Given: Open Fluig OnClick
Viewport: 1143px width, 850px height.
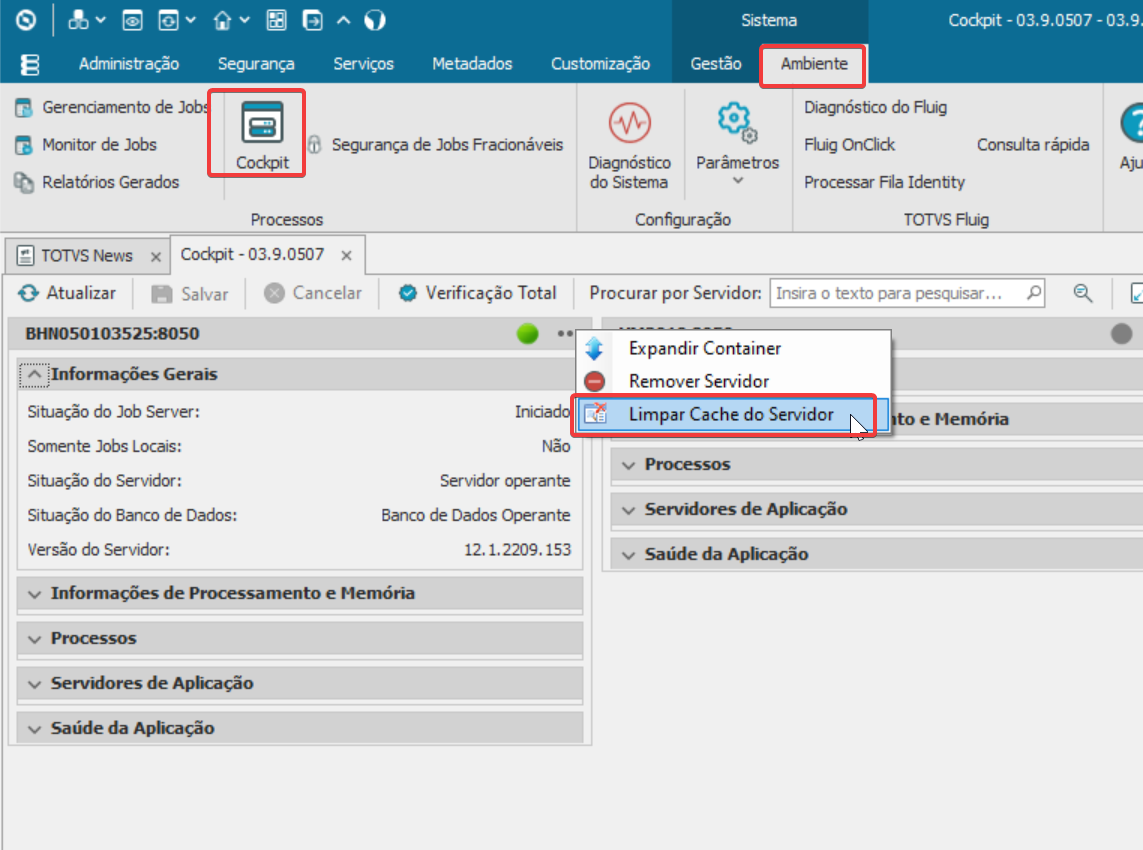Looking at the screenshot, I should point(849,144).
